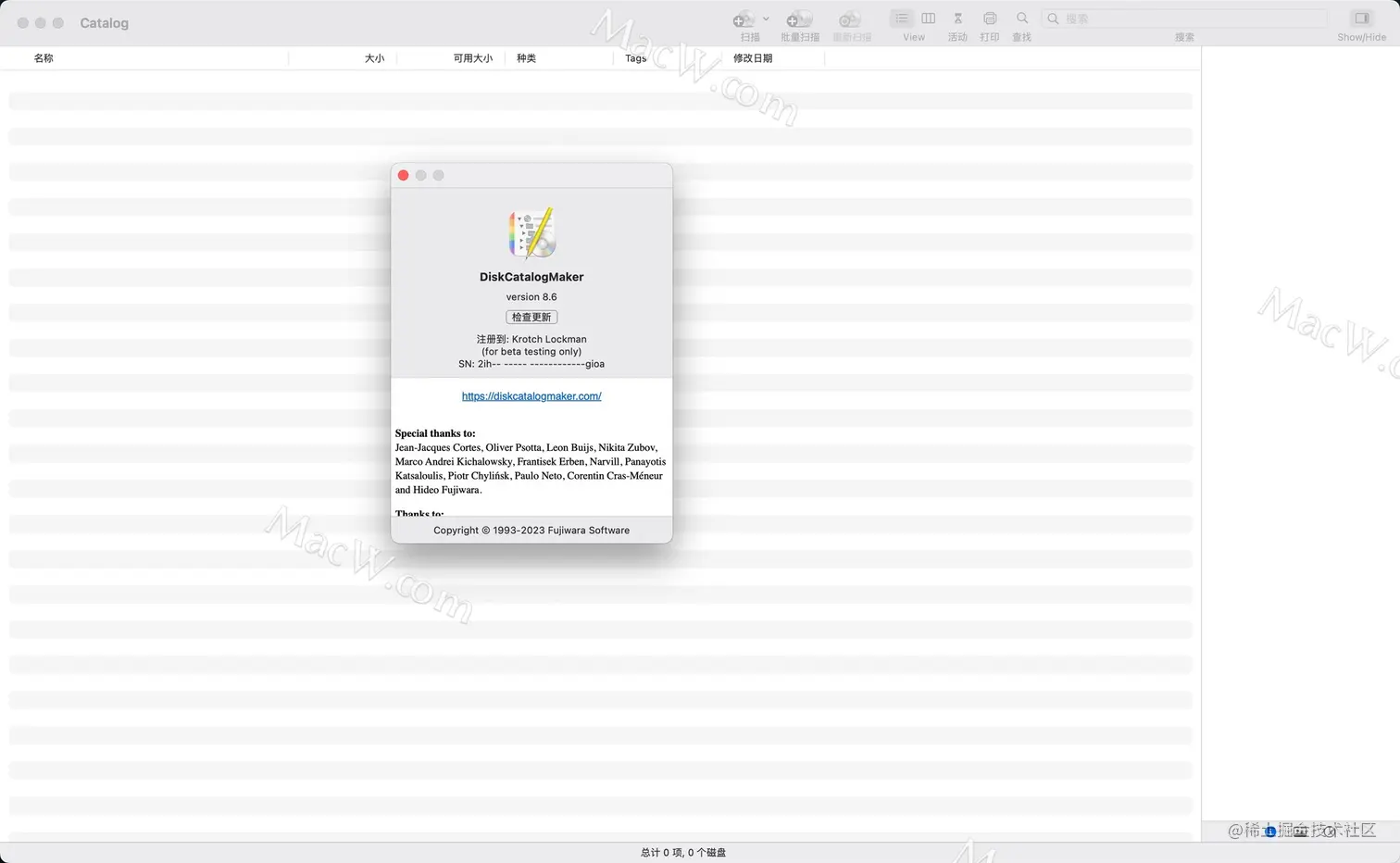
Task: Click the '(for beta testing only)' text
Action: click(531, 352)
